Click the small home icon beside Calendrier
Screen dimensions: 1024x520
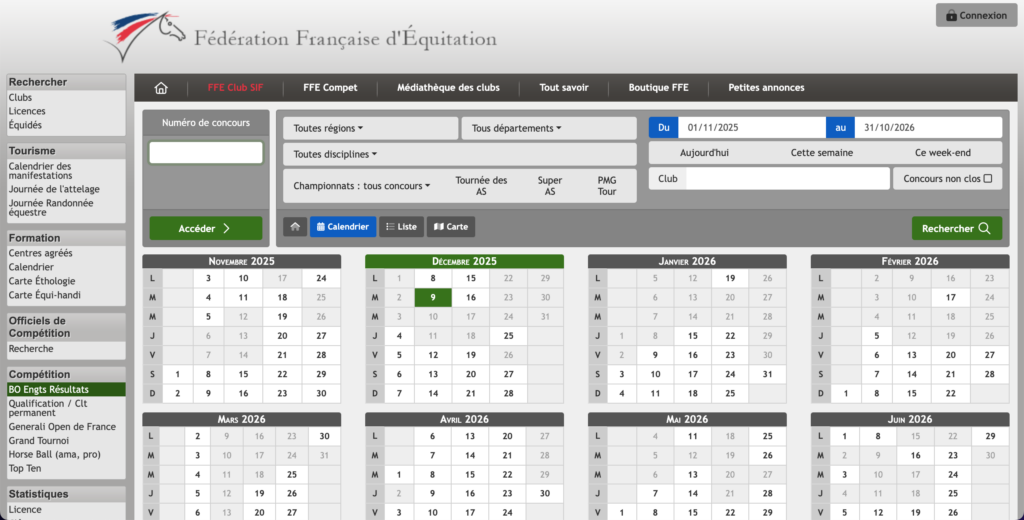pos(295,227)
